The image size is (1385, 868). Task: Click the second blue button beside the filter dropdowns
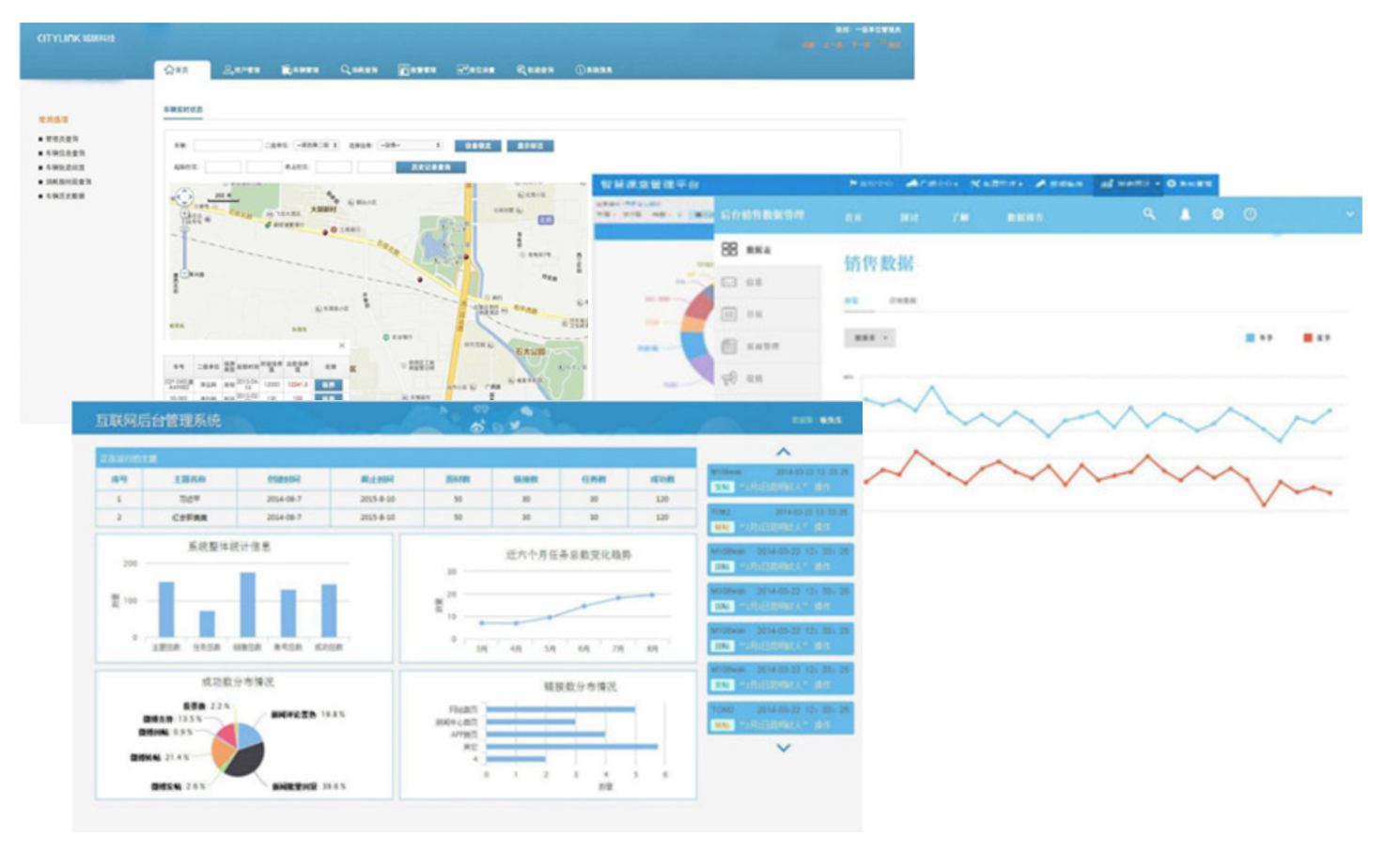(x=531, y=146)
